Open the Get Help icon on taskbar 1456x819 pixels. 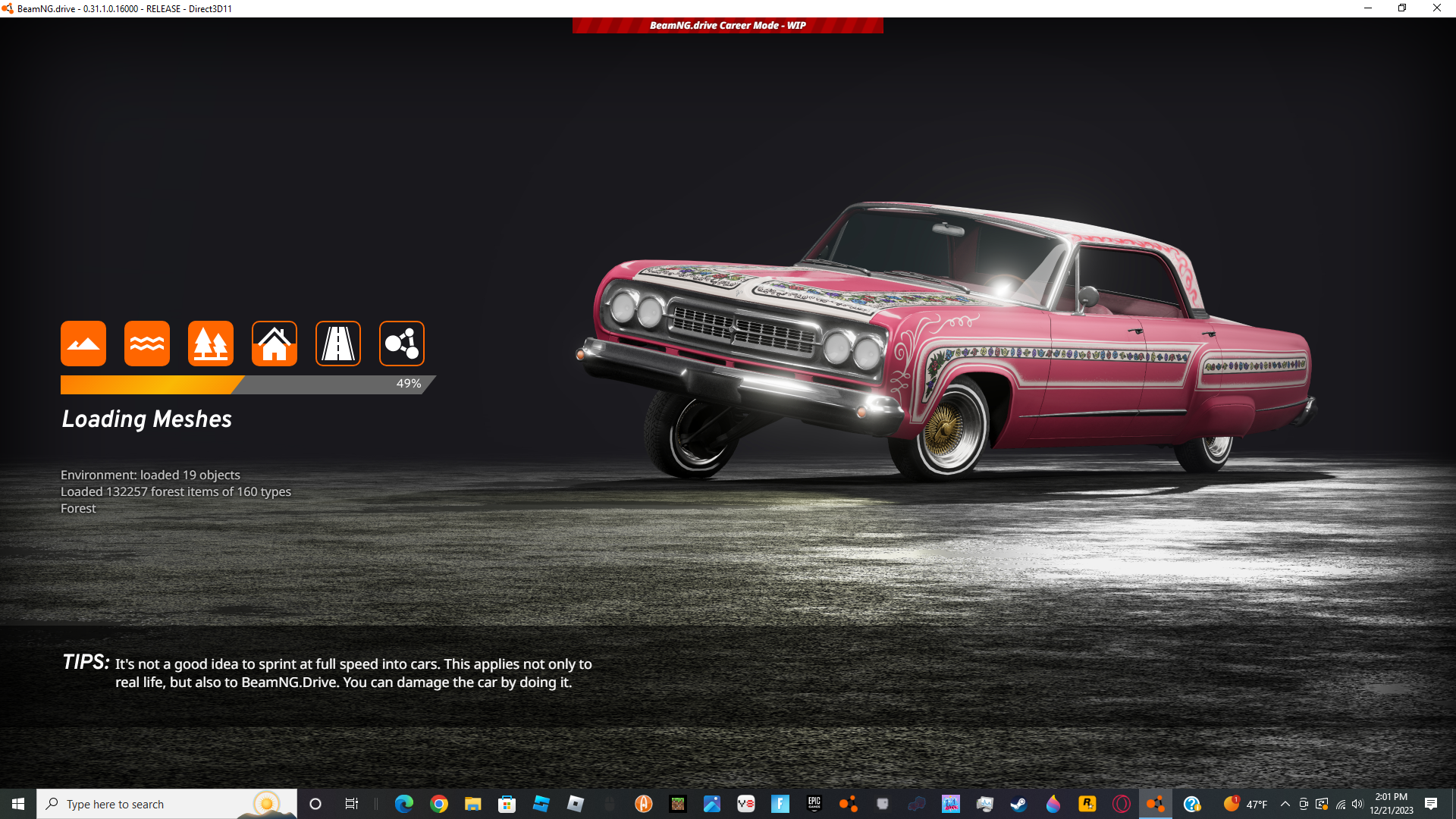coord(1192,804)
